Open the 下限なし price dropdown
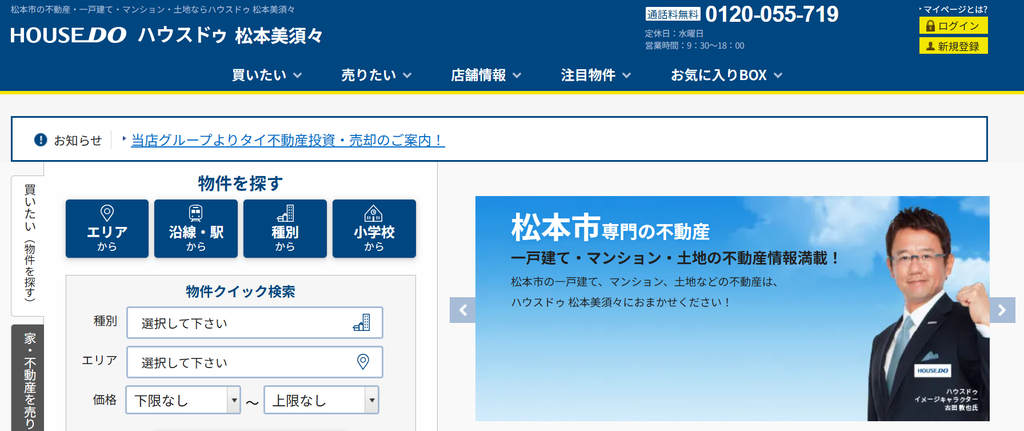Viewport: 1024px width, 431px height. point(184,400)
